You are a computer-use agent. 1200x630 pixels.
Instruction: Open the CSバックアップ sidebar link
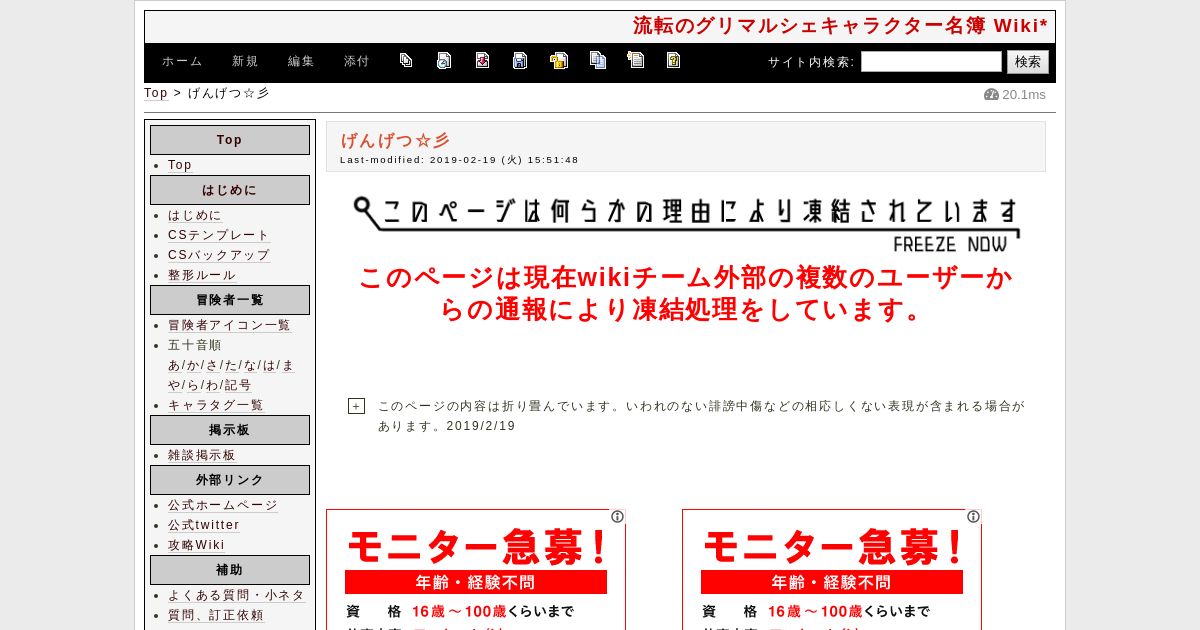click(219, 255)
